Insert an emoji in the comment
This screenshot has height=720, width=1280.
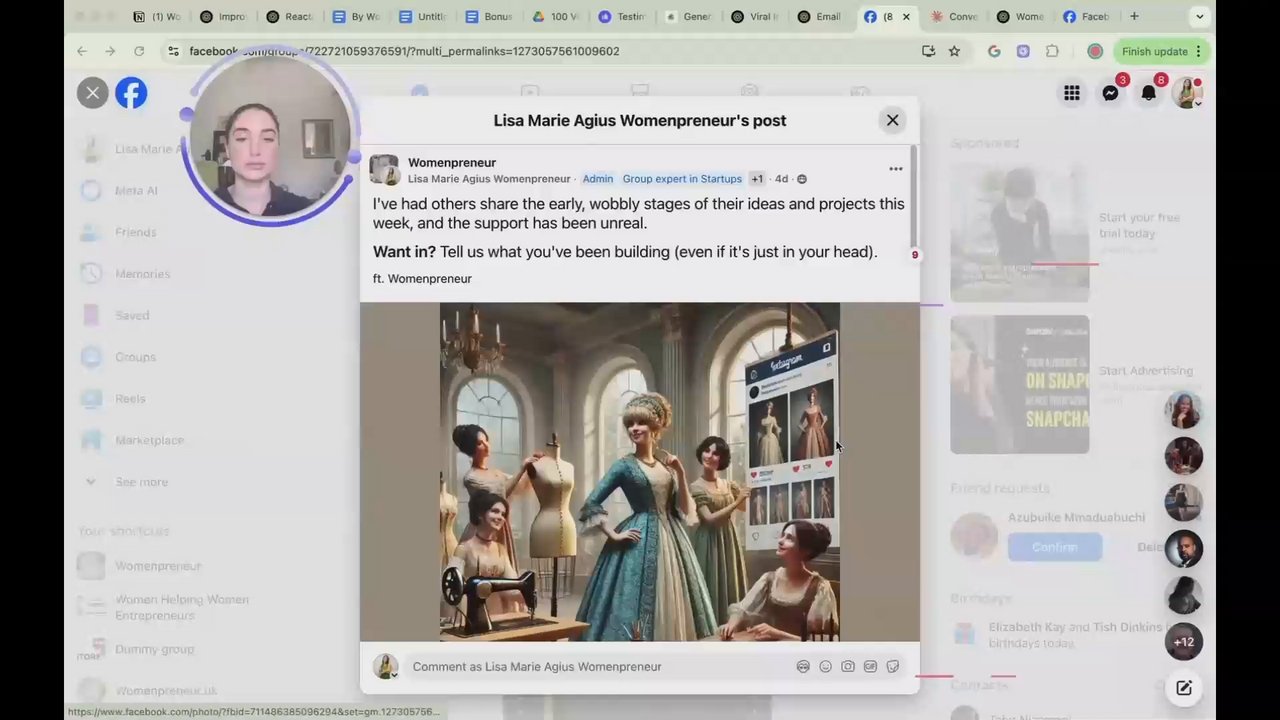coord(825,667)
